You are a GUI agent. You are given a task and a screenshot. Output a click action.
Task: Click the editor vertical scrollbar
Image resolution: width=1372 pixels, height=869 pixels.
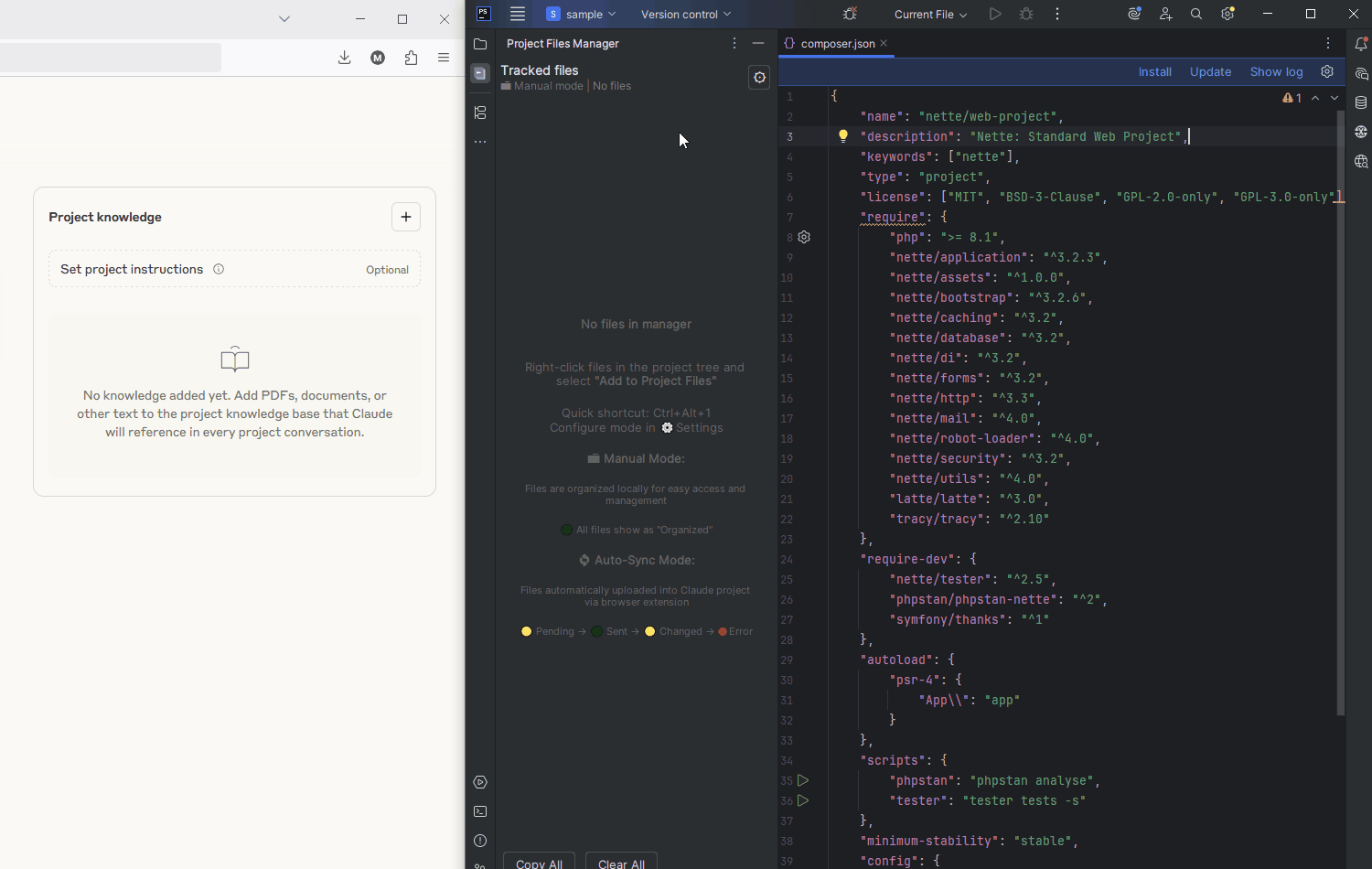[1341, 412]
